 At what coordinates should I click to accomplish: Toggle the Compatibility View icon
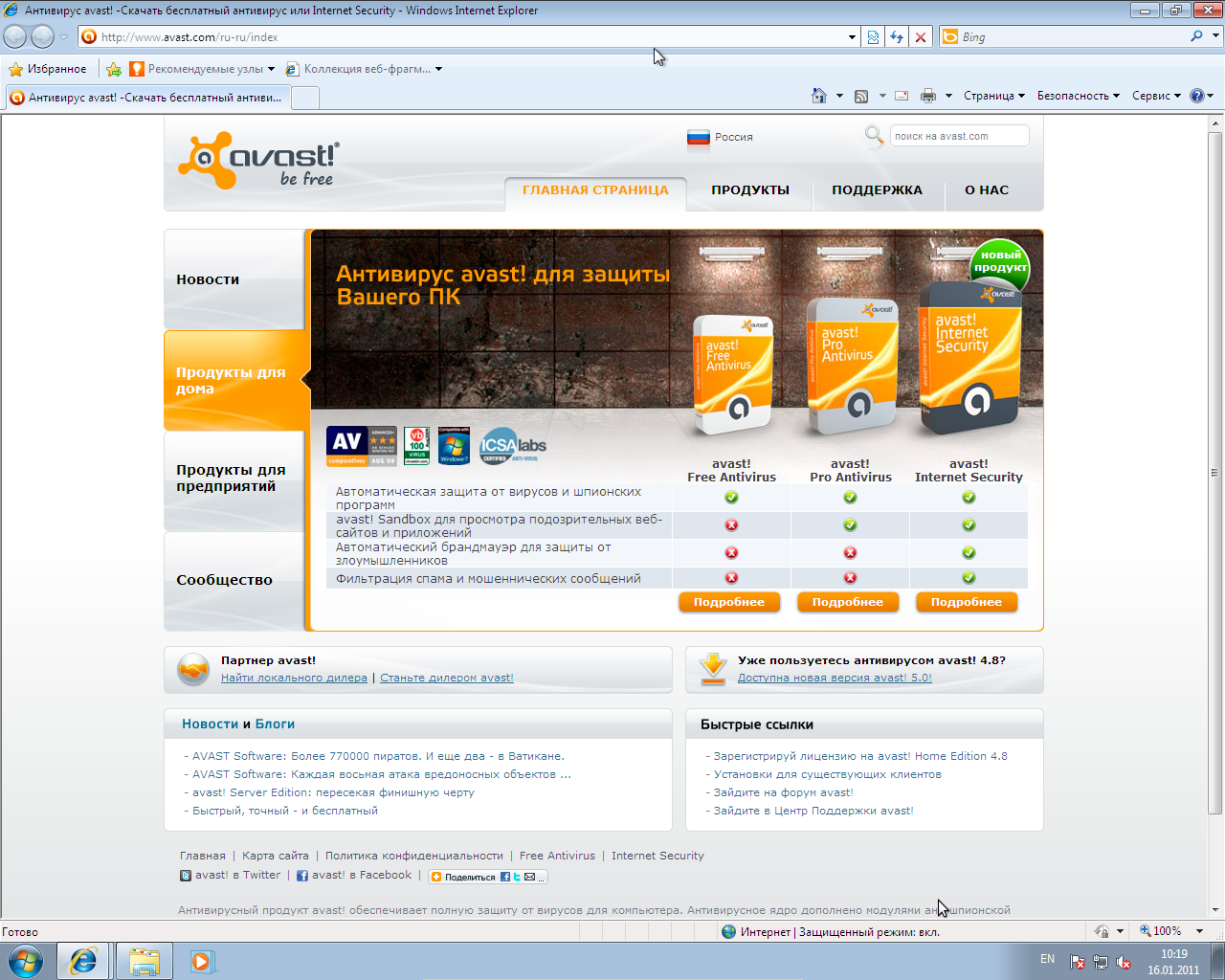click(x=873, y=37)
